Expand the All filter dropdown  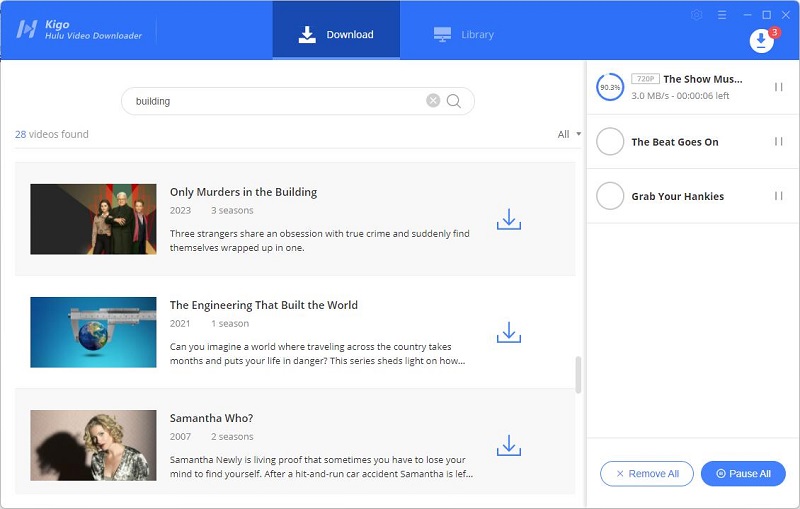(x=569, y=134)
